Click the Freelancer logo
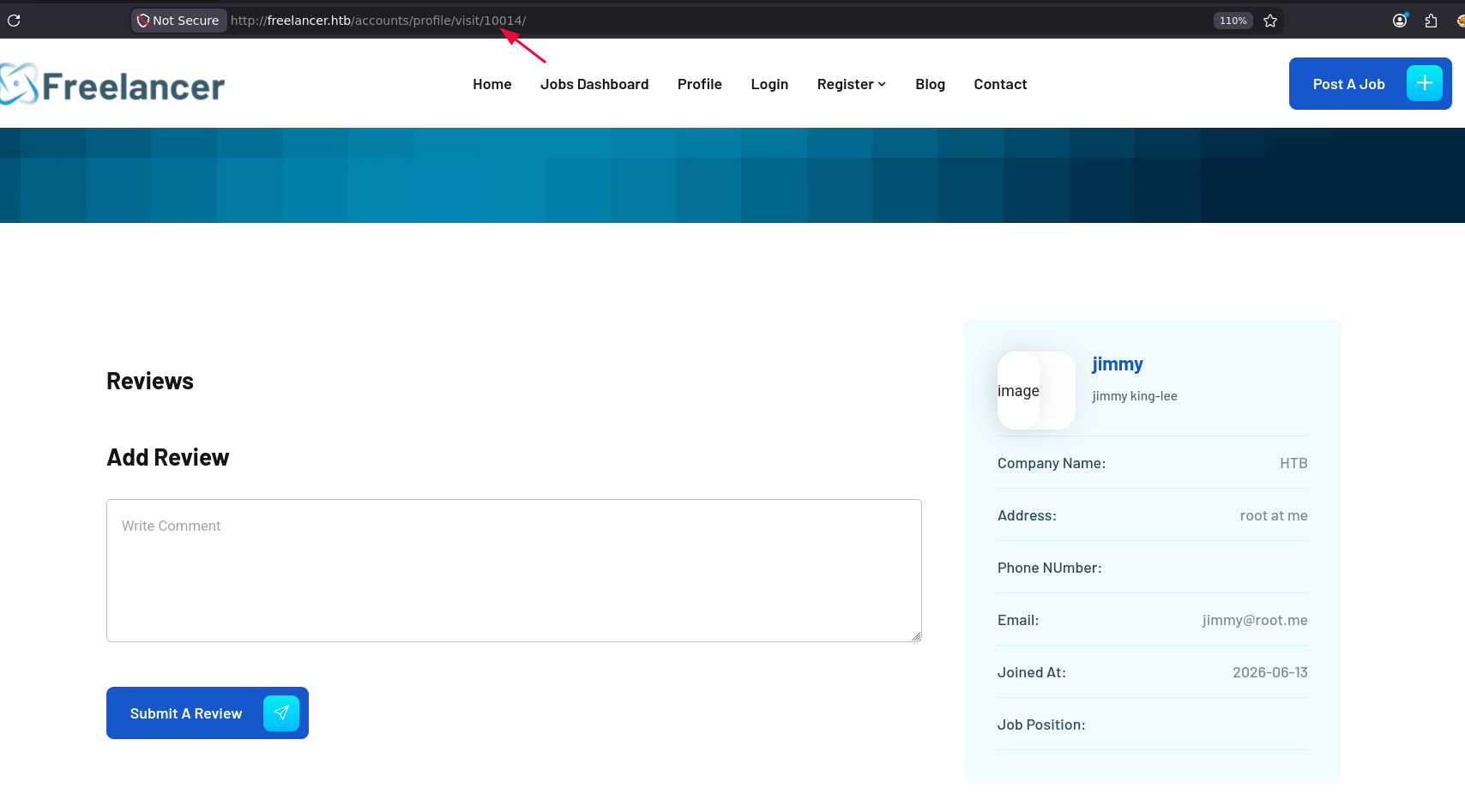 pos(112,85)
